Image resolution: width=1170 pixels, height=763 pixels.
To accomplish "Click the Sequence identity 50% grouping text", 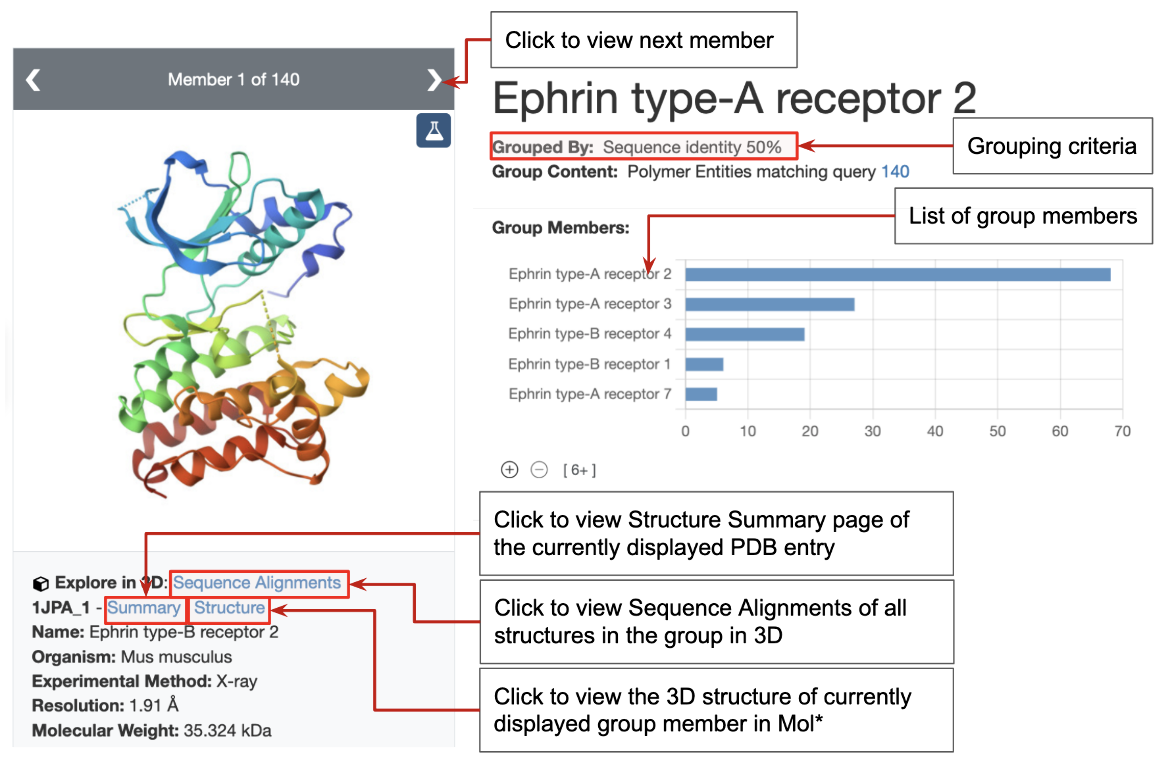I will 692,147.
